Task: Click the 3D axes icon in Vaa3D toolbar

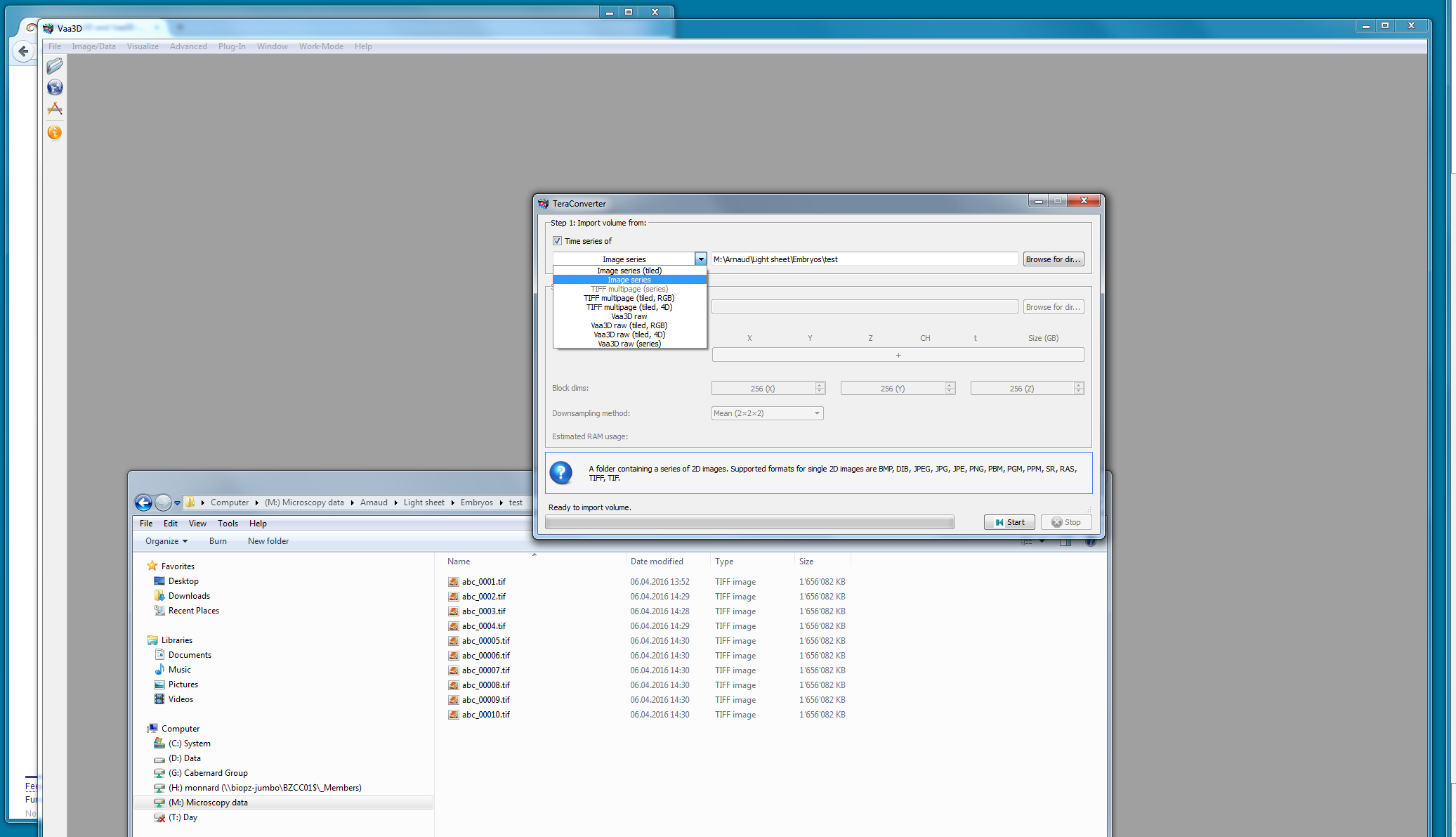Action: 55,109
